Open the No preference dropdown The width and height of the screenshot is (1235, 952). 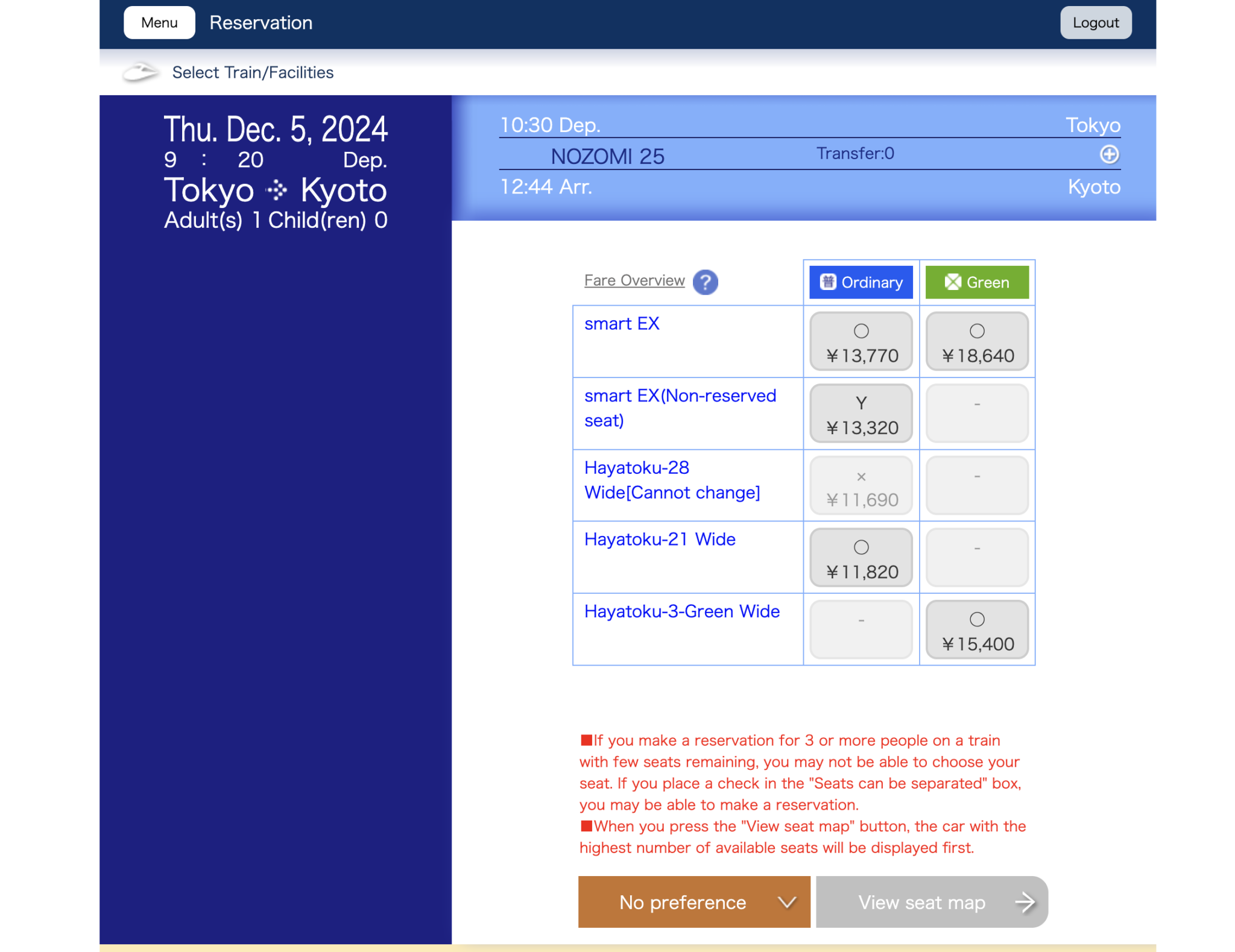[681, 902]
